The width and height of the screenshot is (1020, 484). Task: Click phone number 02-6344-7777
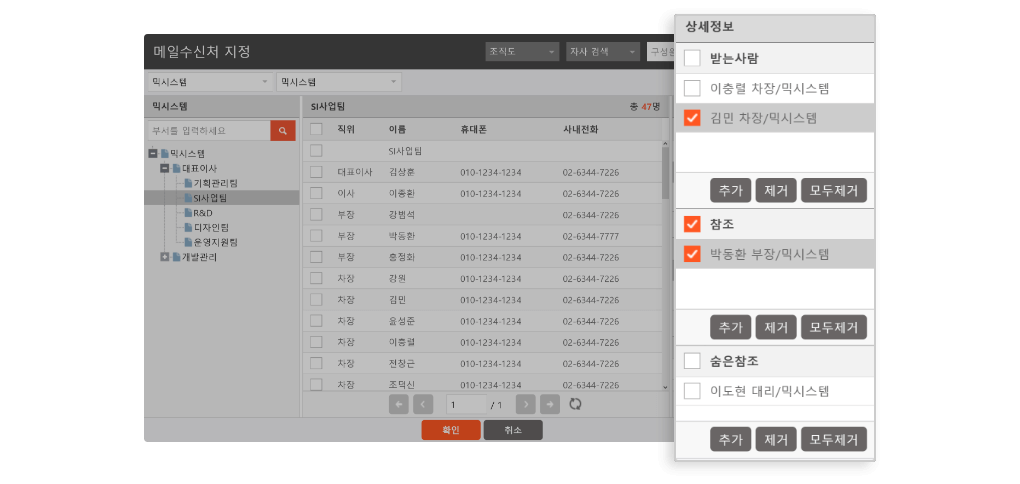591,236
